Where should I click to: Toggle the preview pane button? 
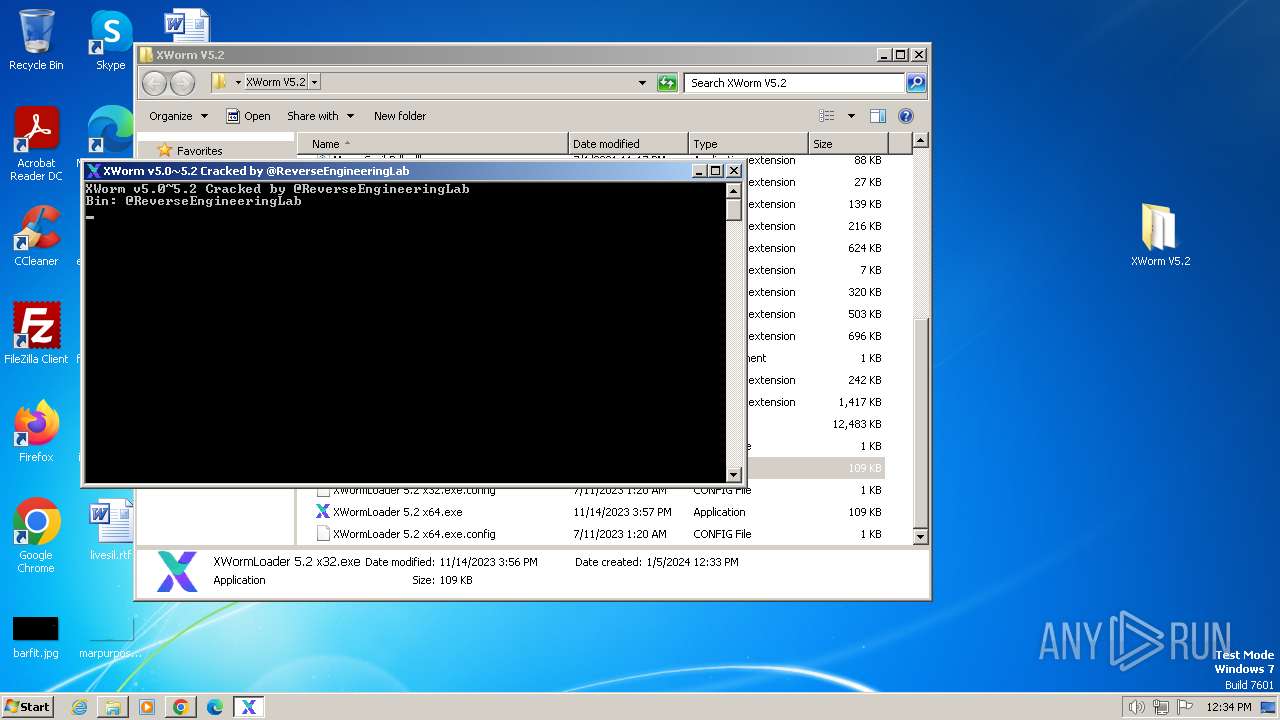877,116
